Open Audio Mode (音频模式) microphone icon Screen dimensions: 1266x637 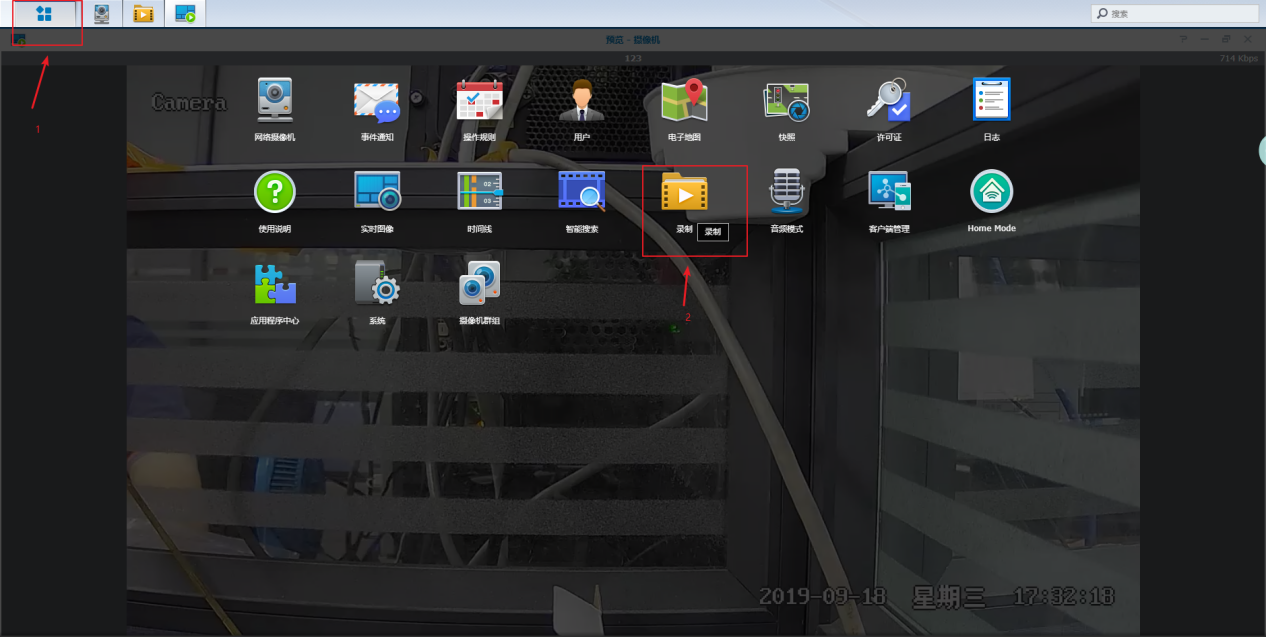786,192
